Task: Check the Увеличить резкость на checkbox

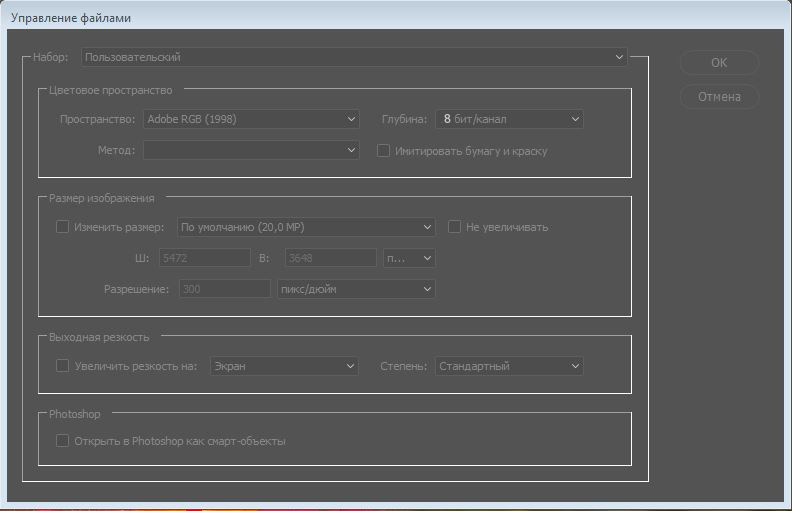Action: tap(63, 366)
